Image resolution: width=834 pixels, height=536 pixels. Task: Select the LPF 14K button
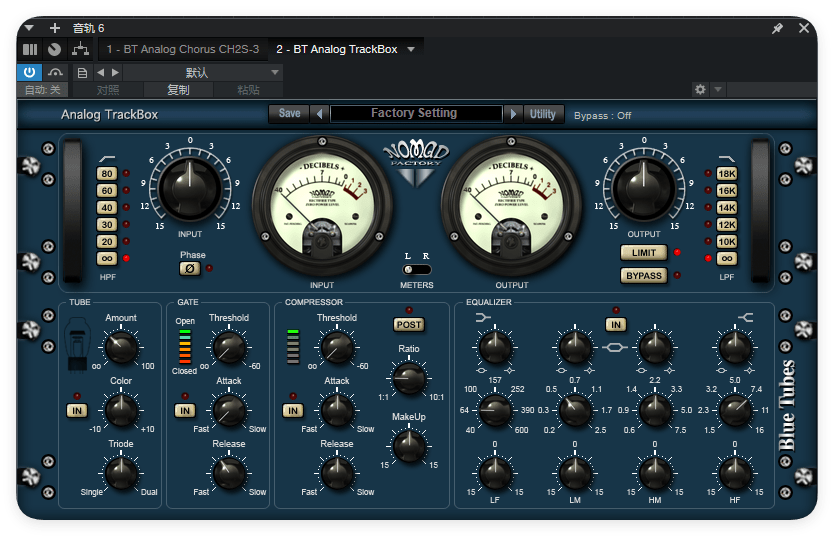727,207
